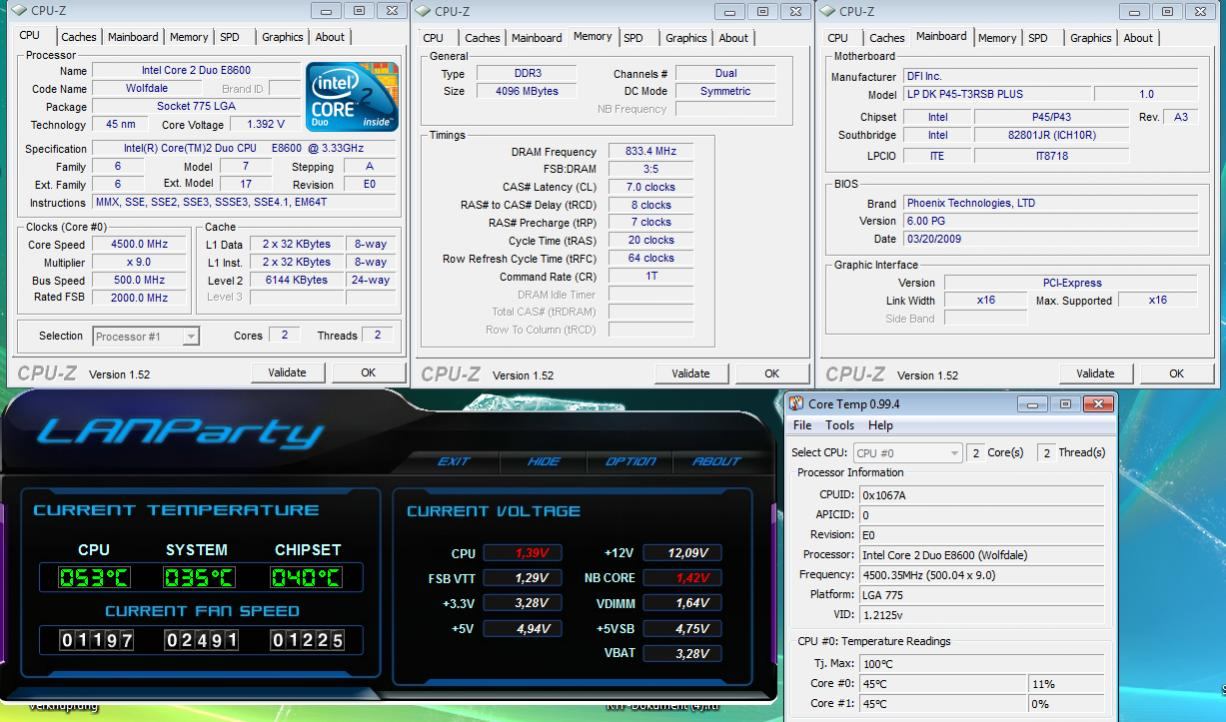This screenshot has width=1226, height=722.
Task: Open Memory tab in left CPU-Z window
Action: [189, 37]
